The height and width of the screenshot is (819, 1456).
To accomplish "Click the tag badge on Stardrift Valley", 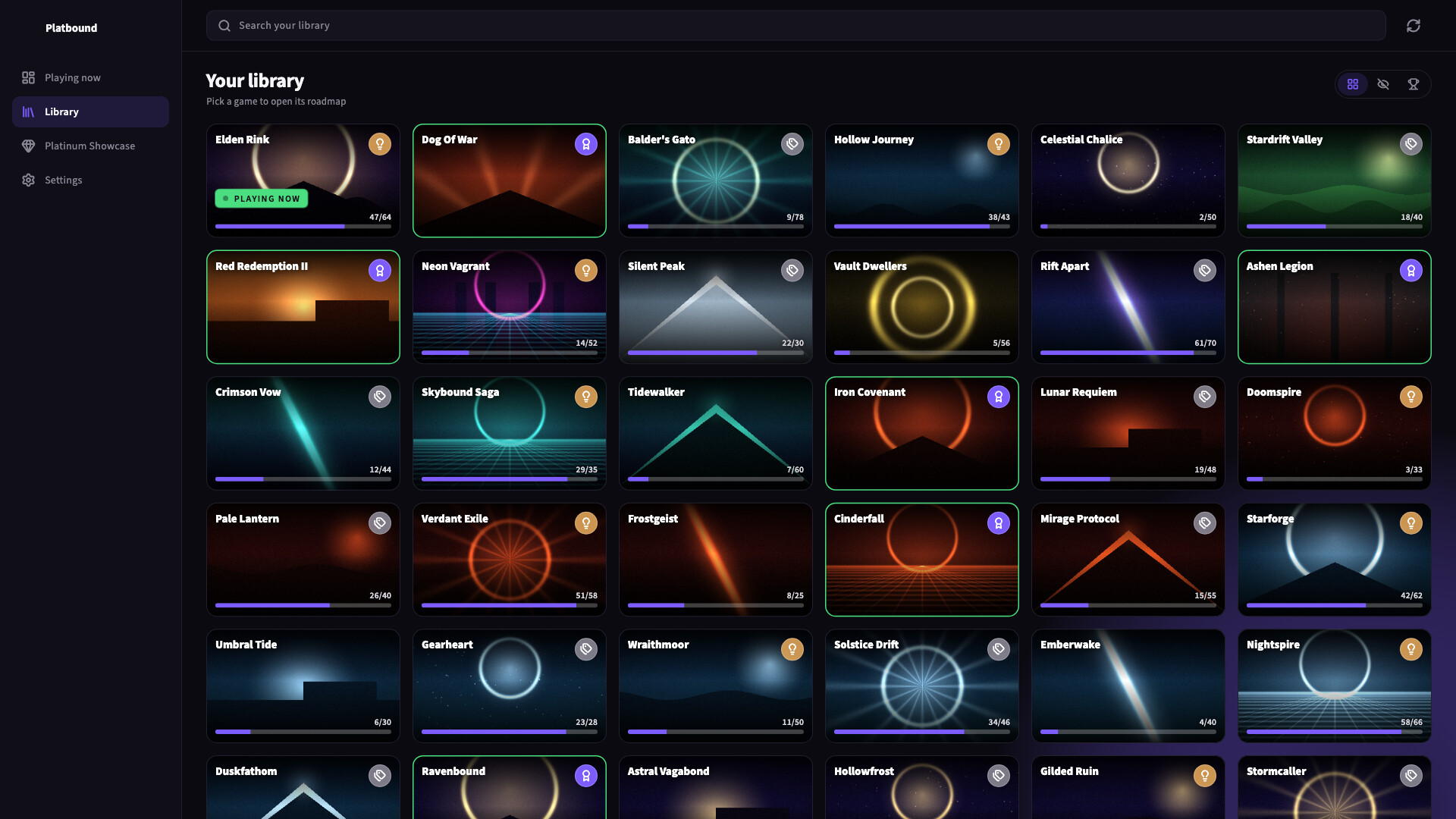I will click(x=1411, y=144).
